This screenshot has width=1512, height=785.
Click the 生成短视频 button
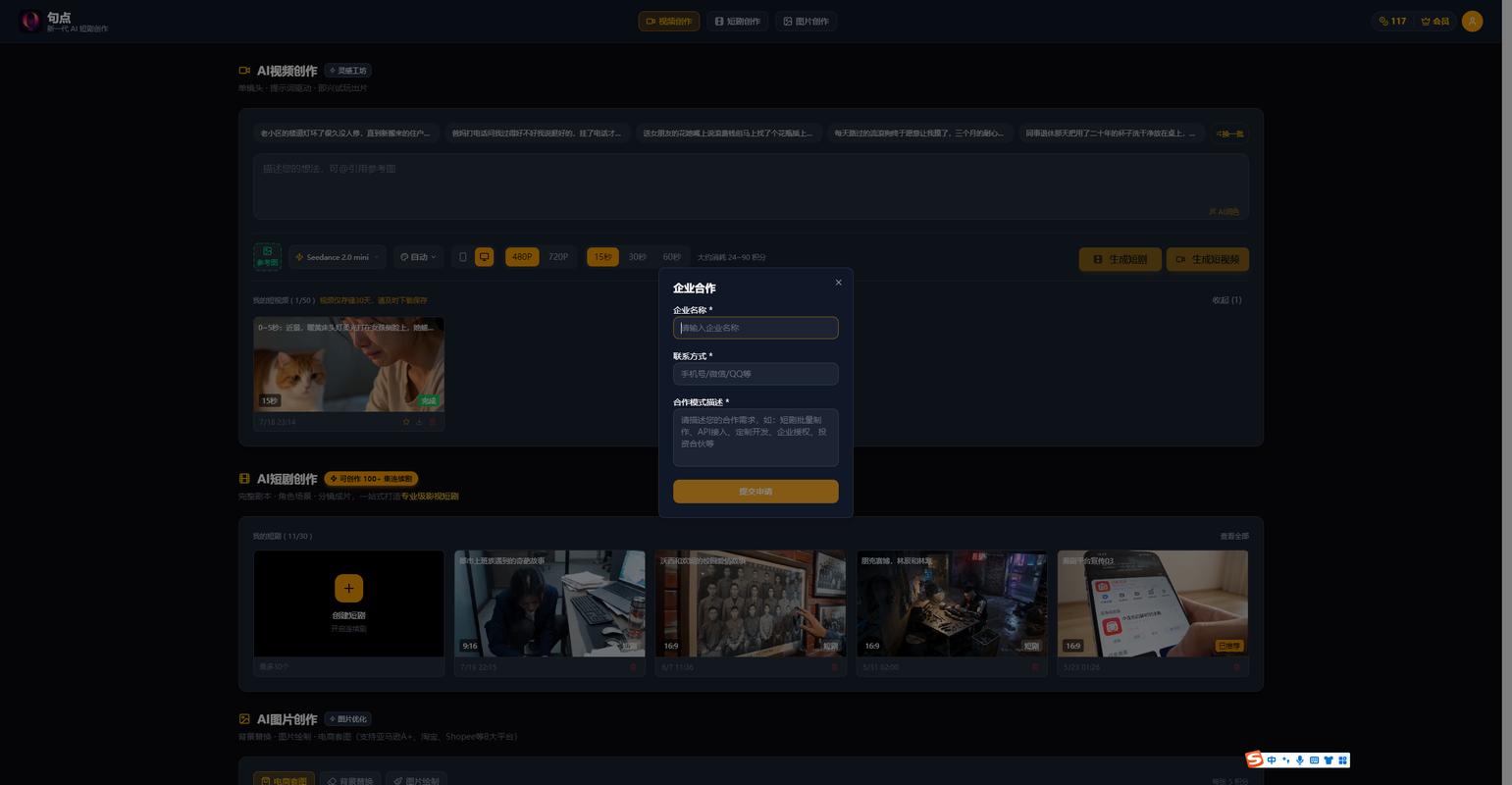[1207, 259]
